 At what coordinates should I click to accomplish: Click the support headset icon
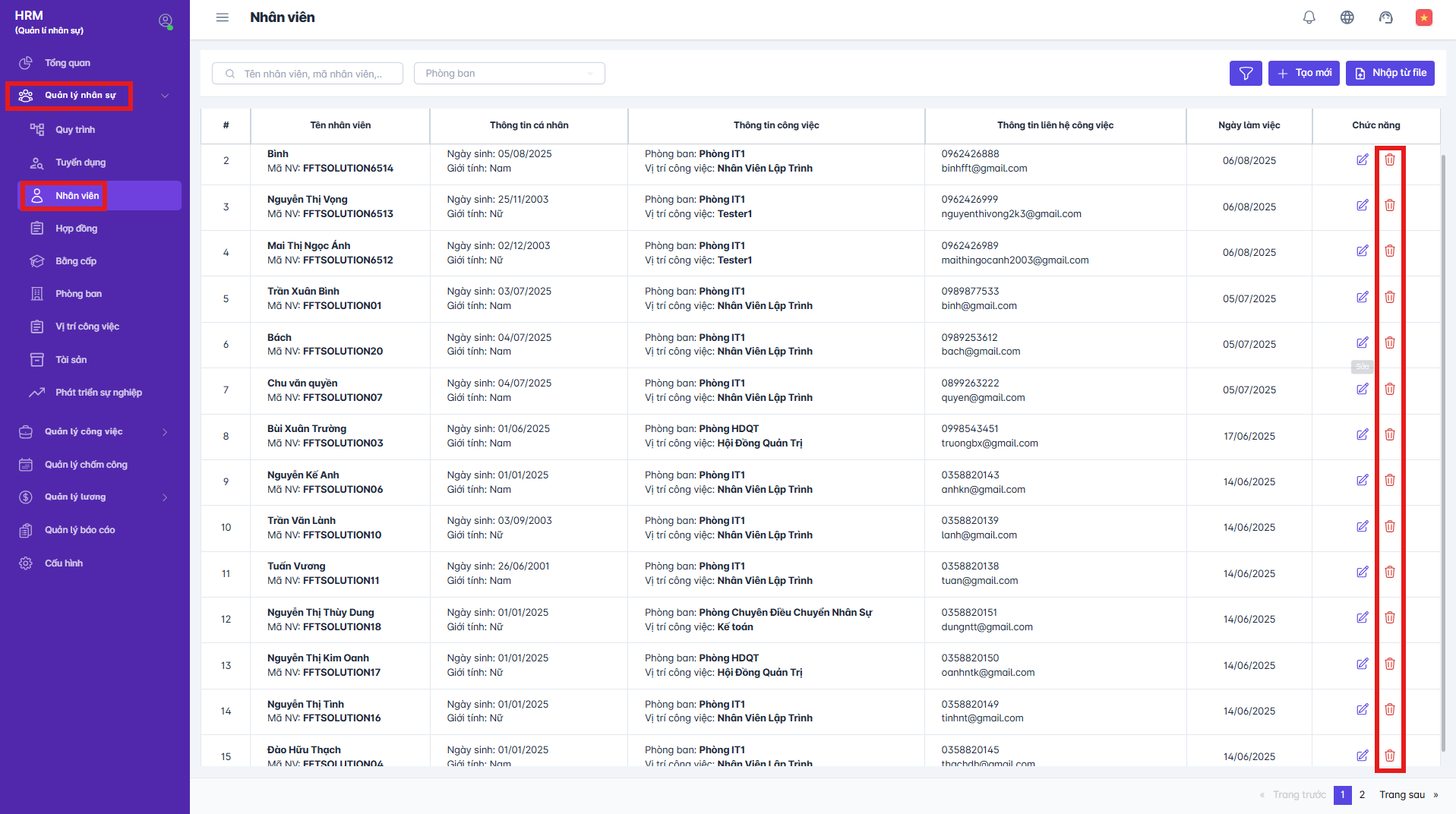pos(1385,17)
